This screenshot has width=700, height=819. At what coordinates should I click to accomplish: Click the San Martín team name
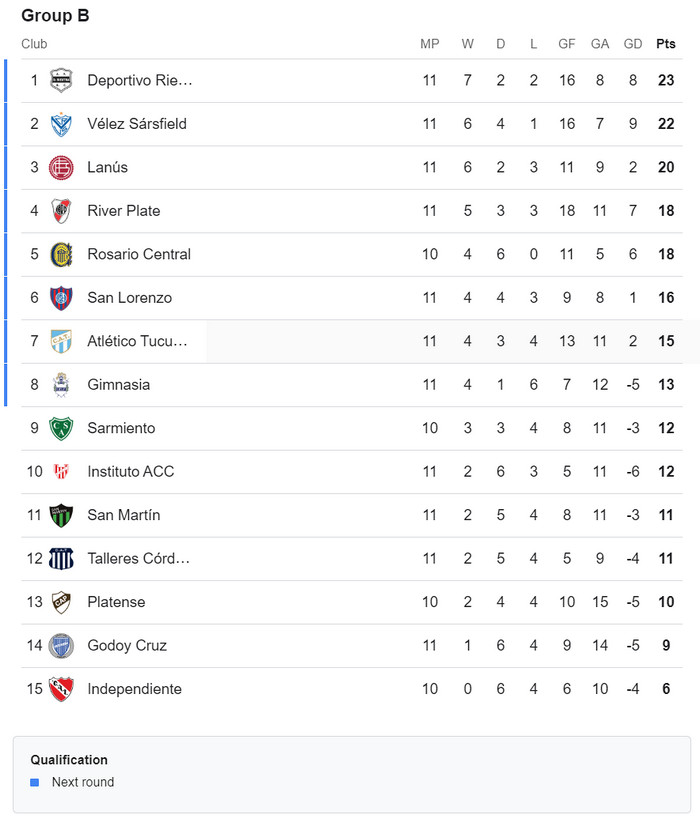123,515
